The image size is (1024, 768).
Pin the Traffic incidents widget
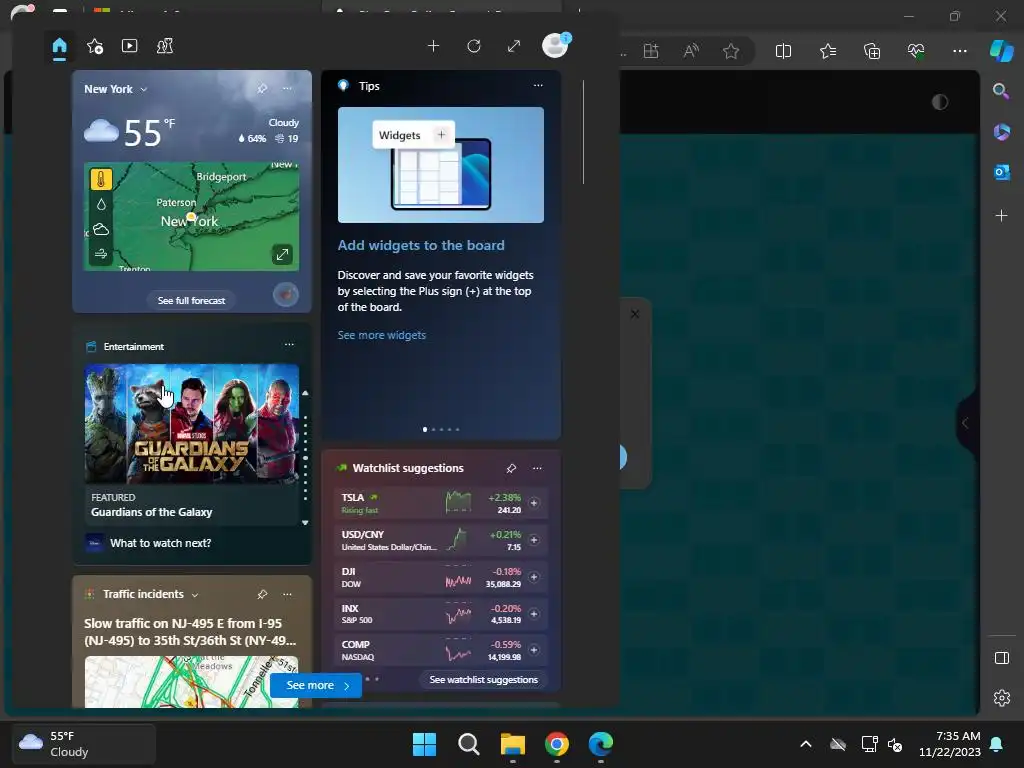(262, 594)
